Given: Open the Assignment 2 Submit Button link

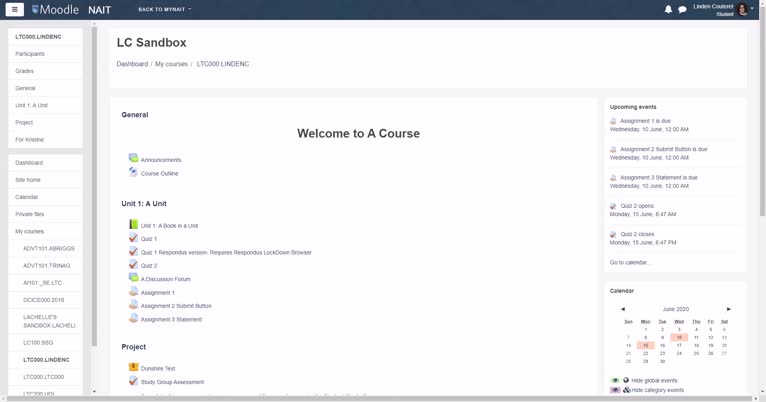Looking at the screenshot, I should [x=176, y=306].
